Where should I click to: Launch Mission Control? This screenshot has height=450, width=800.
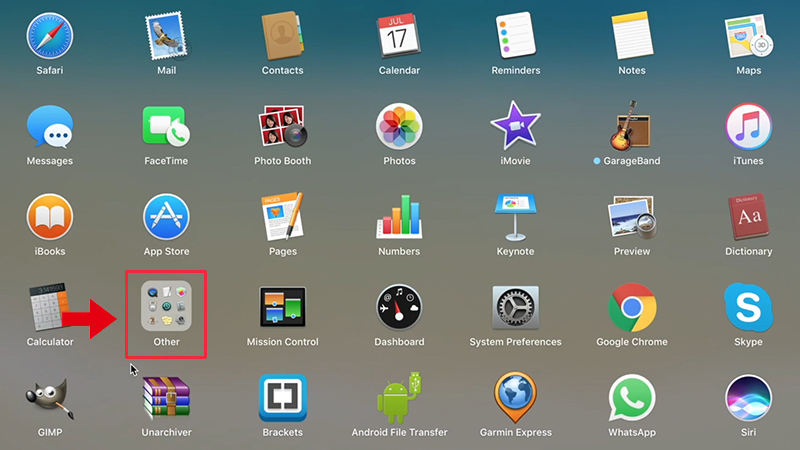tap(283, 307)
